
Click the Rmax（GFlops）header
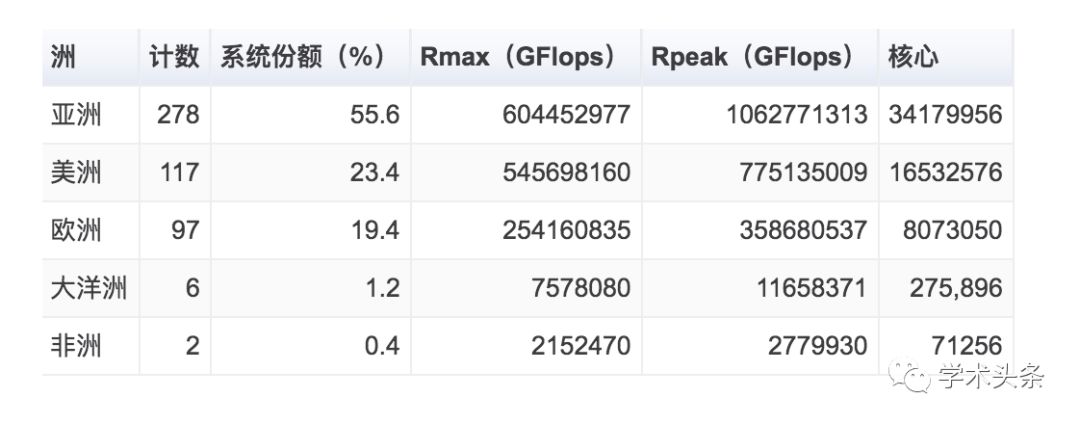[x=518, y=57]
